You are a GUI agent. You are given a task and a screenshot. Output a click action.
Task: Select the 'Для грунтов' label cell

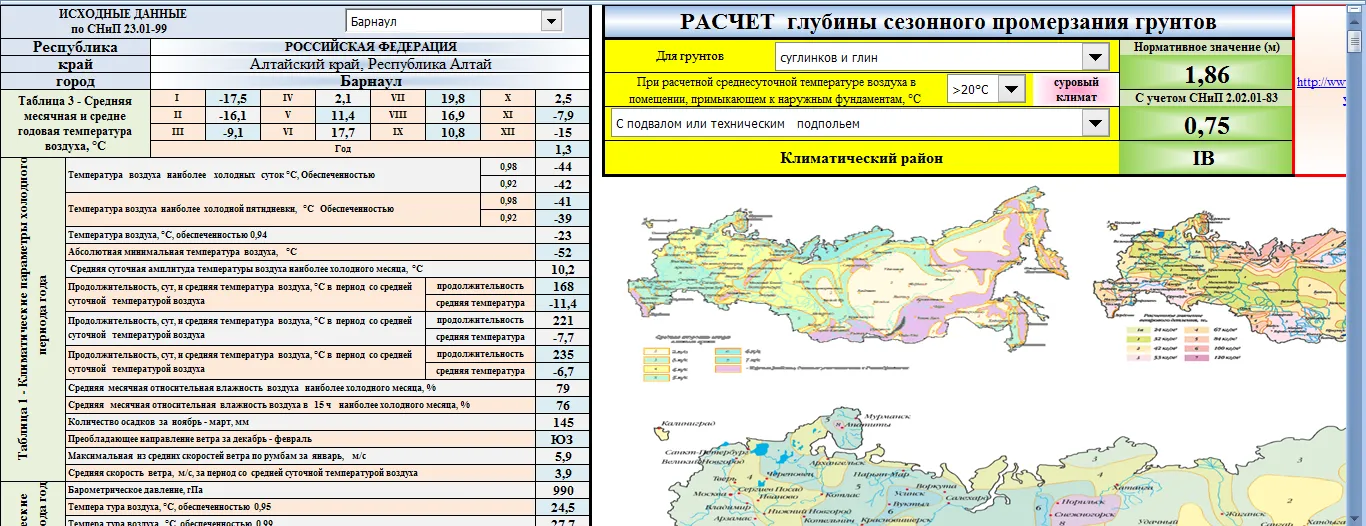[690, 57]
